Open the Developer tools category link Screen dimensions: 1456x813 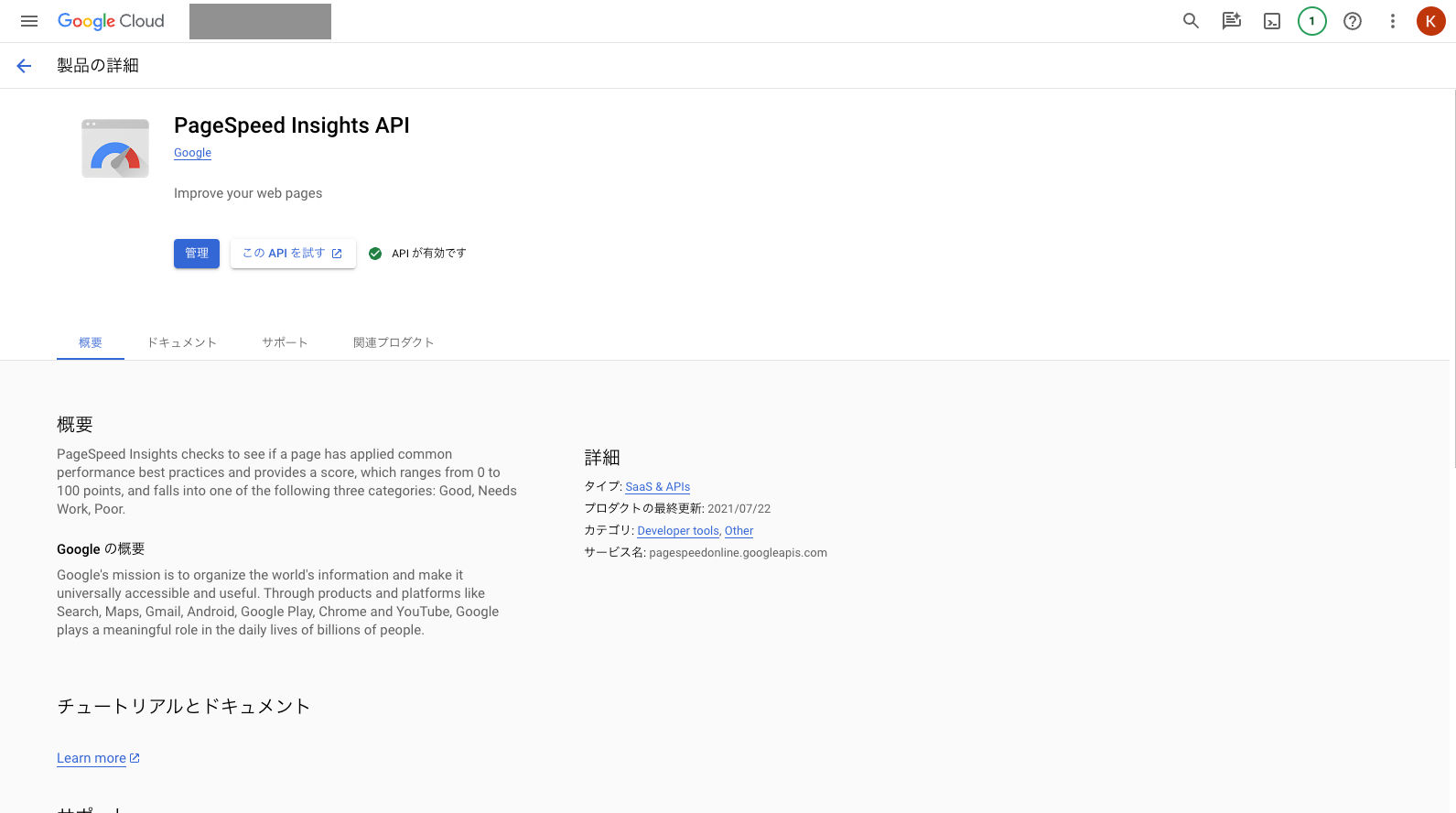pos(678,531)
